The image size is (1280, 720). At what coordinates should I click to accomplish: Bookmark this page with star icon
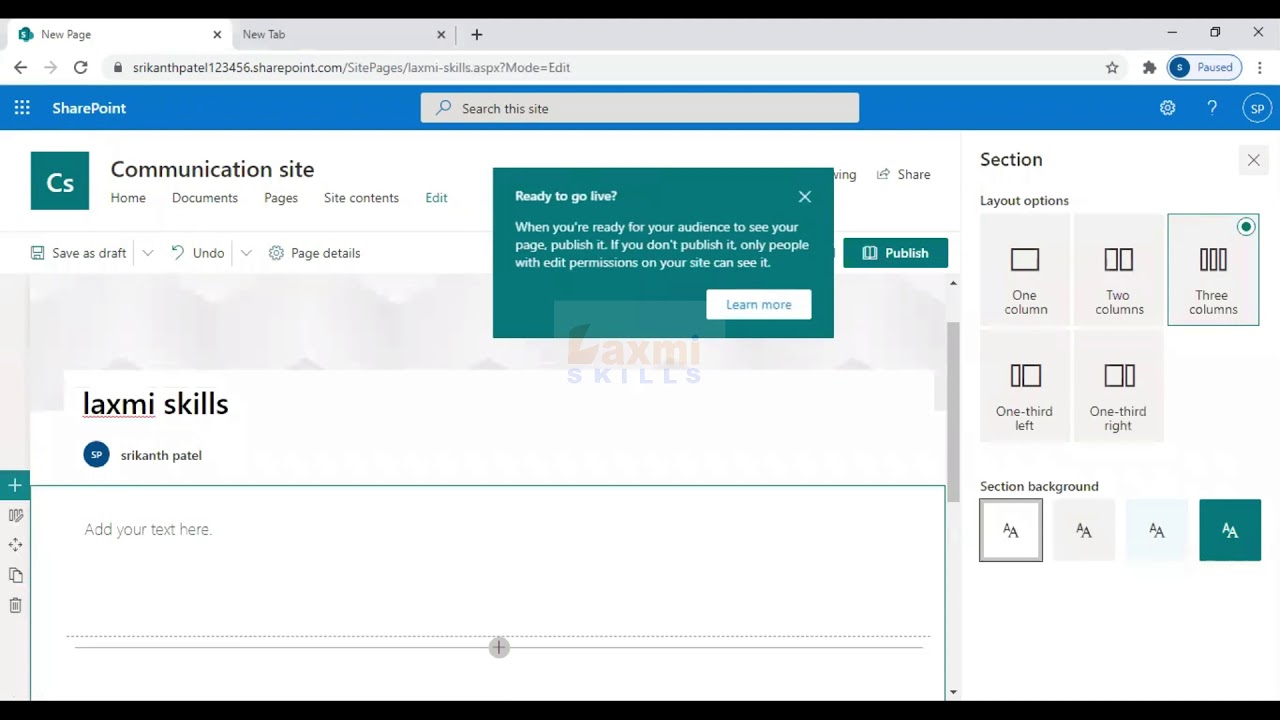1112,67
